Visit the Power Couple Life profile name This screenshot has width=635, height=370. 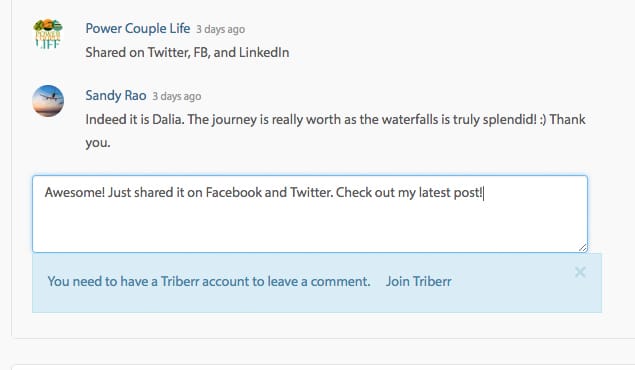(138, 28)
